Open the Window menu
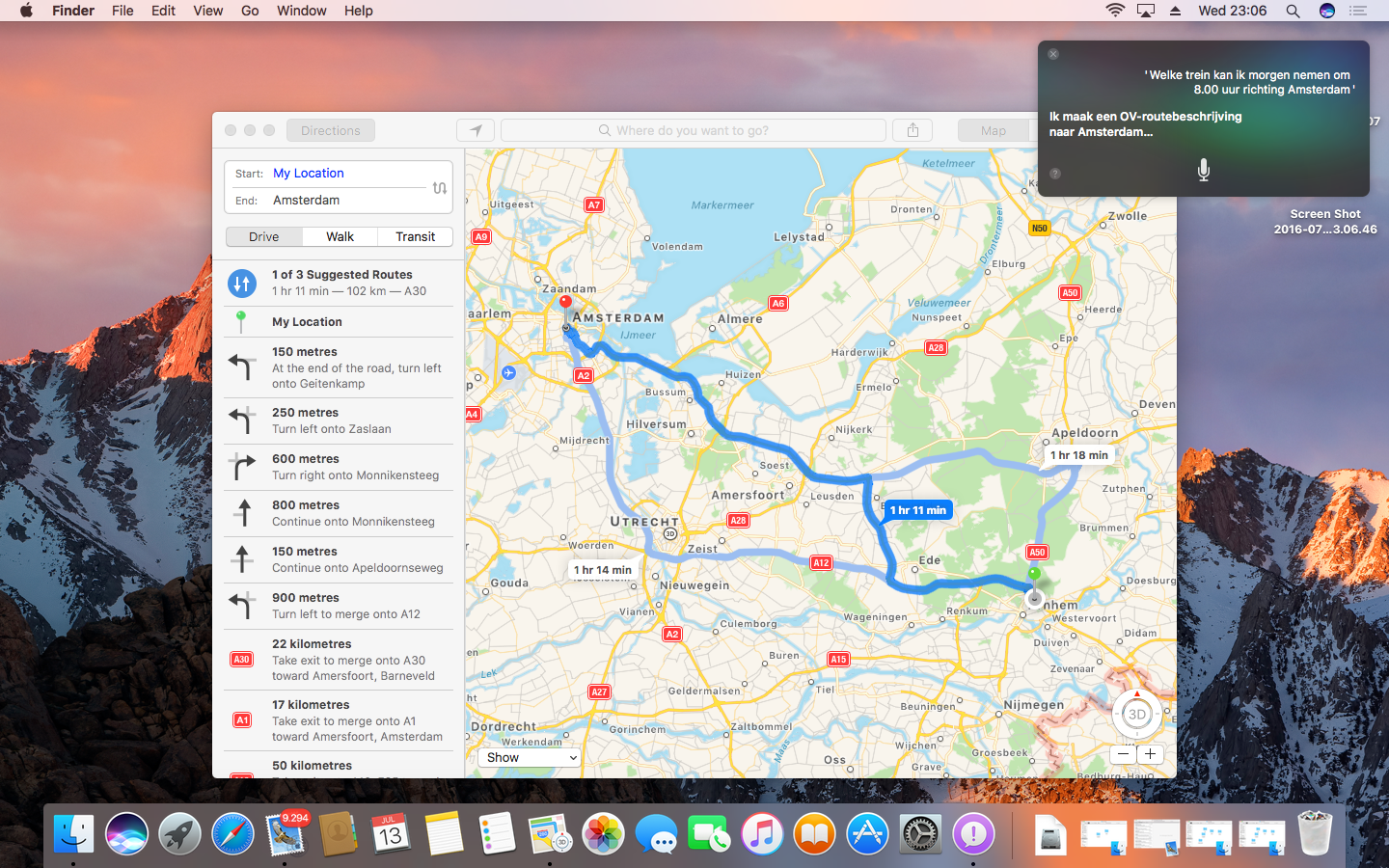Image resolution: width=1389 pixels, height=868 pixels. click(302, 11)
